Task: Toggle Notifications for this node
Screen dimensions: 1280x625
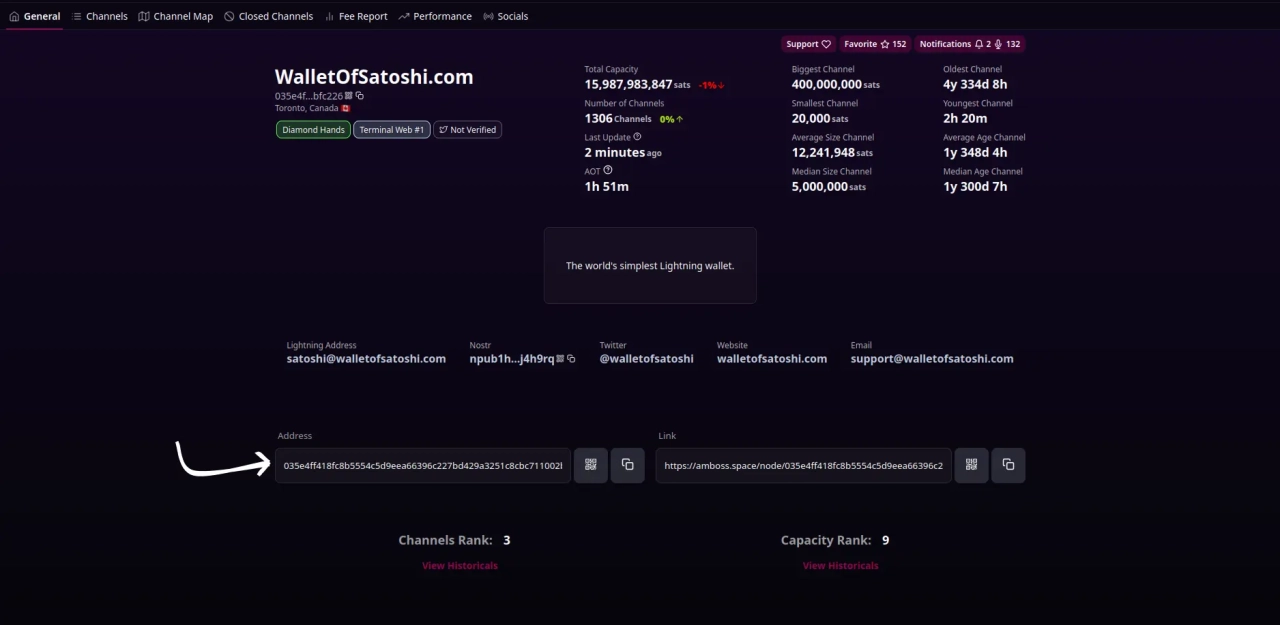Action: [x=969, y=44]
